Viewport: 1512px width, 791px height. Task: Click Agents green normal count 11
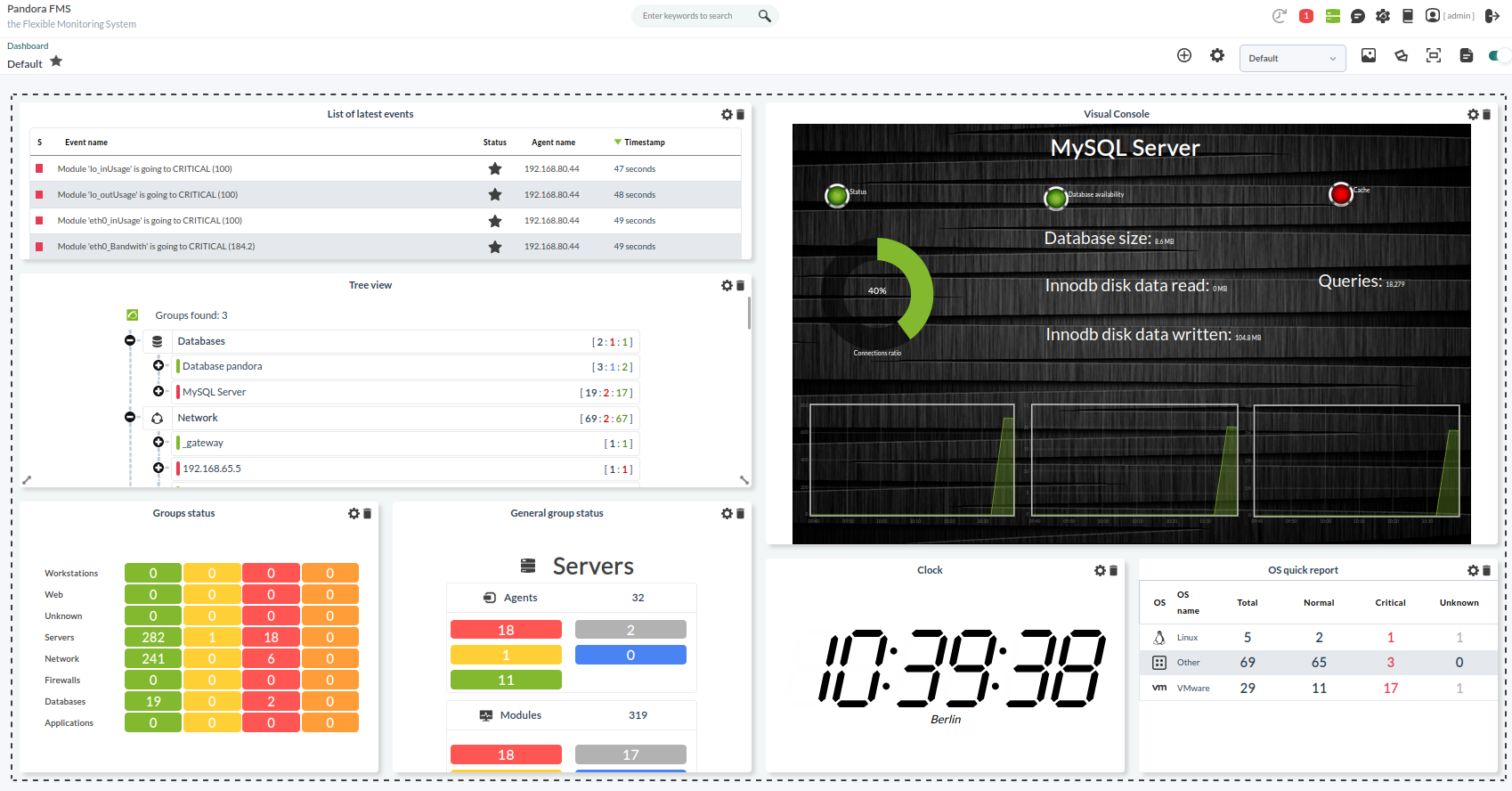pos(506,680)
